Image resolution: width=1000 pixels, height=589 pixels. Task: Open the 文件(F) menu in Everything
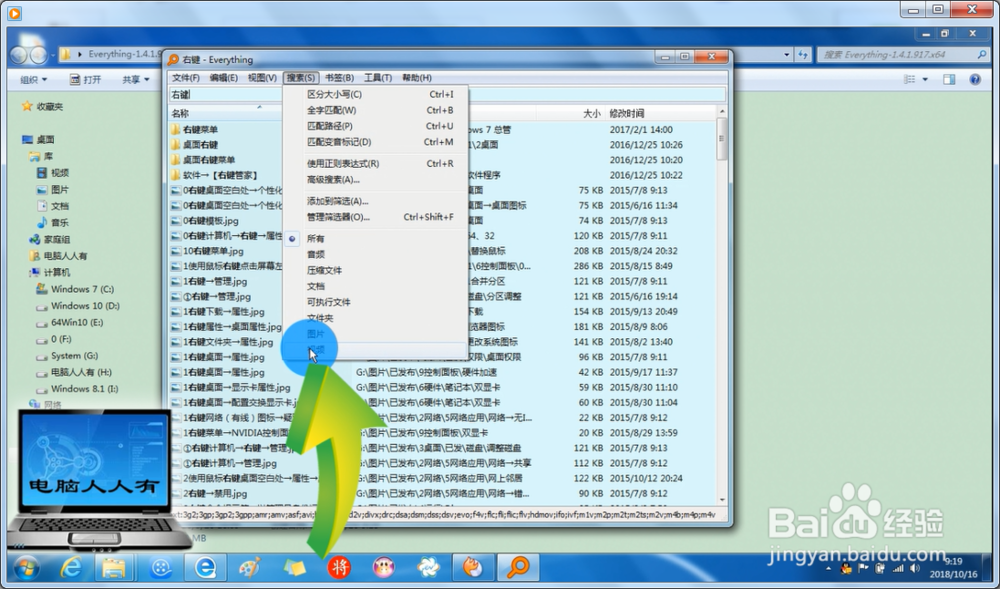186,78
